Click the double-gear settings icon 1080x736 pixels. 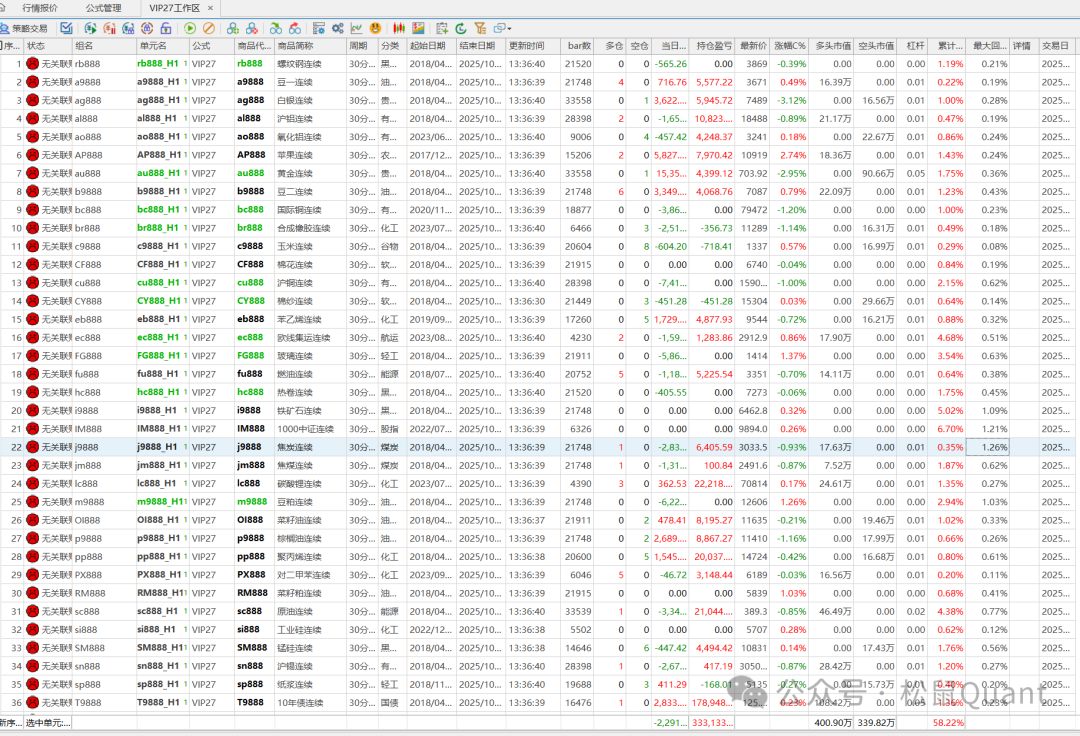pyautogui.click(x=339, y=28)
